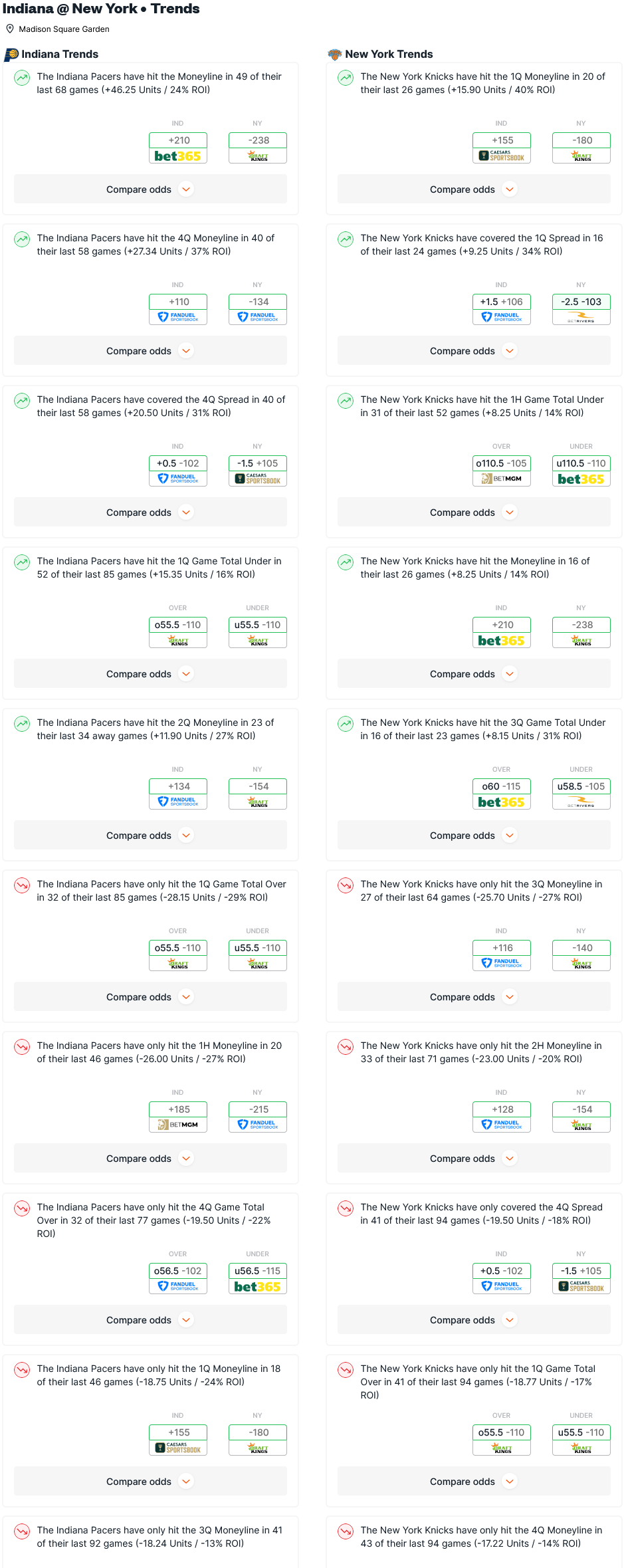Expand Compare odds for Pacers 2Q Moneyline away games

point(150,836)
